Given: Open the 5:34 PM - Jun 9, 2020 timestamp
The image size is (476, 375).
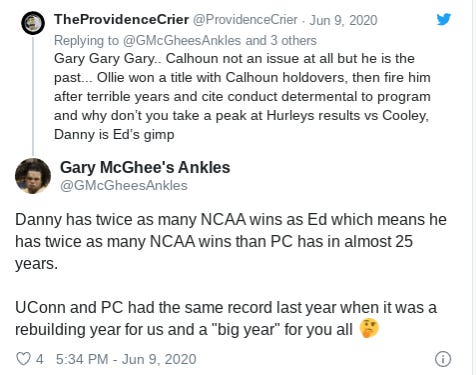Looking at the screenshot, I should [126, 359].
